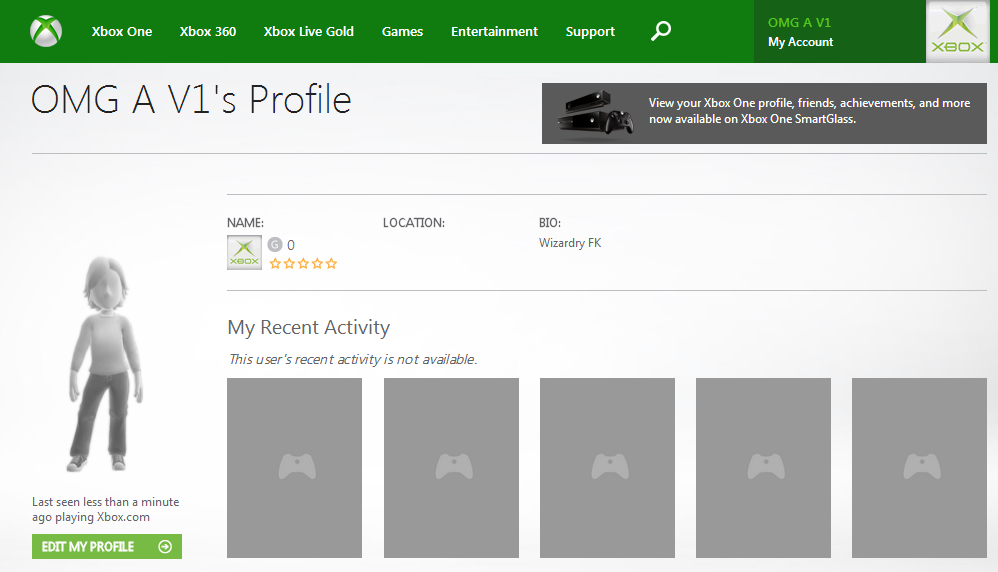The image size is (998, 572).
Task: Click the Xbox sphere logo
Action: 46,31
